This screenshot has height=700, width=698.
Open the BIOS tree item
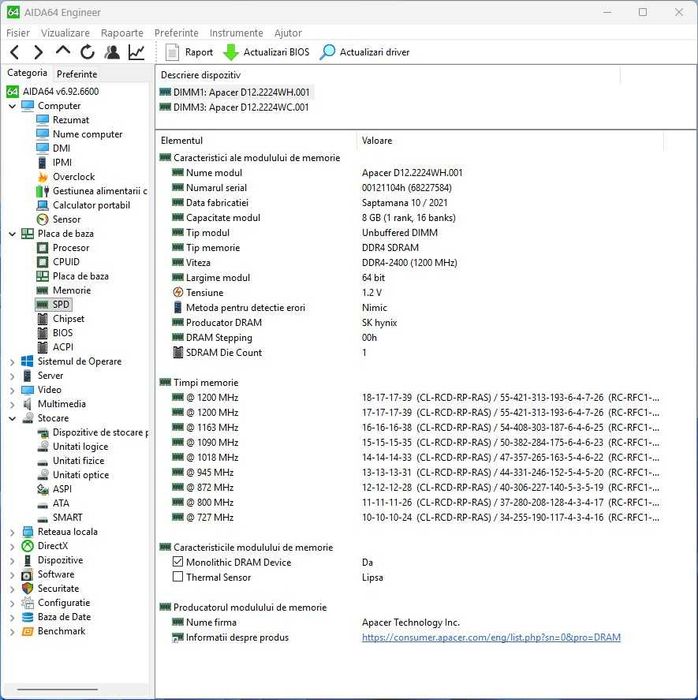55,333
